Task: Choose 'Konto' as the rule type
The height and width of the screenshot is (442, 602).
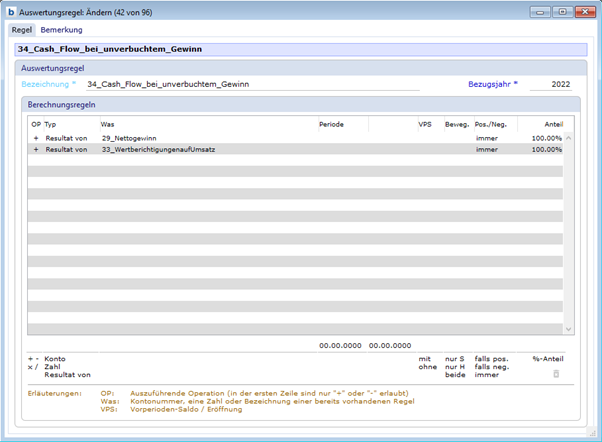Action: tap(56, 358)
